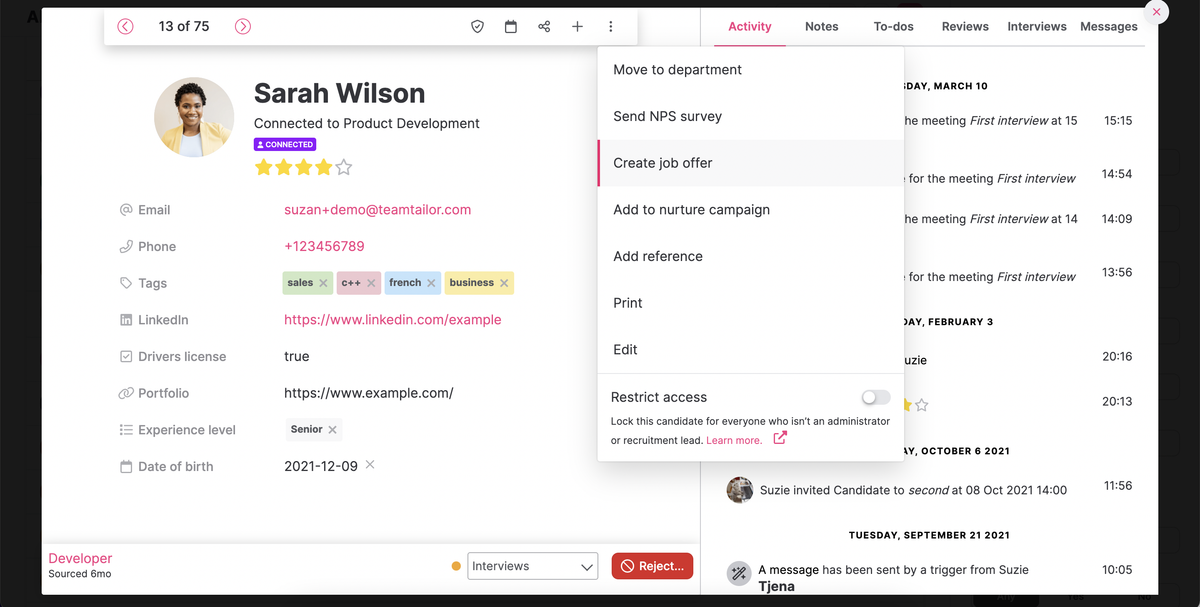
Task: Toggle the Restrict access switch
Action: (x=875, y=397)
